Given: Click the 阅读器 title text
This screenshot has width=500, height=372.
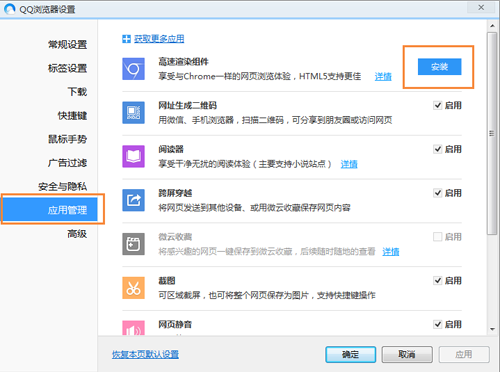Looking at the screenshot, I should 171,149.
